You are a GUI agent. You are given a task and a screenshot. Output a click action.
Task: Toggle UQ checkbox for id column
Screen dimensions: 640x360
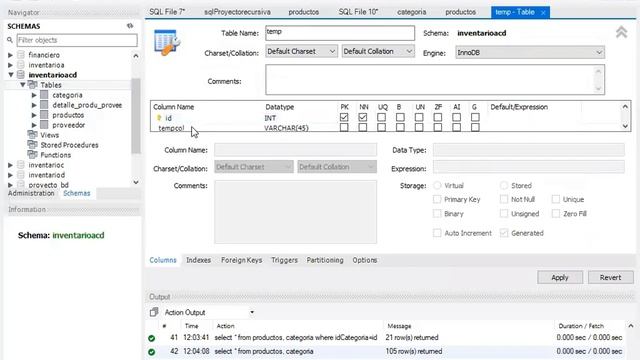point(381,118)
